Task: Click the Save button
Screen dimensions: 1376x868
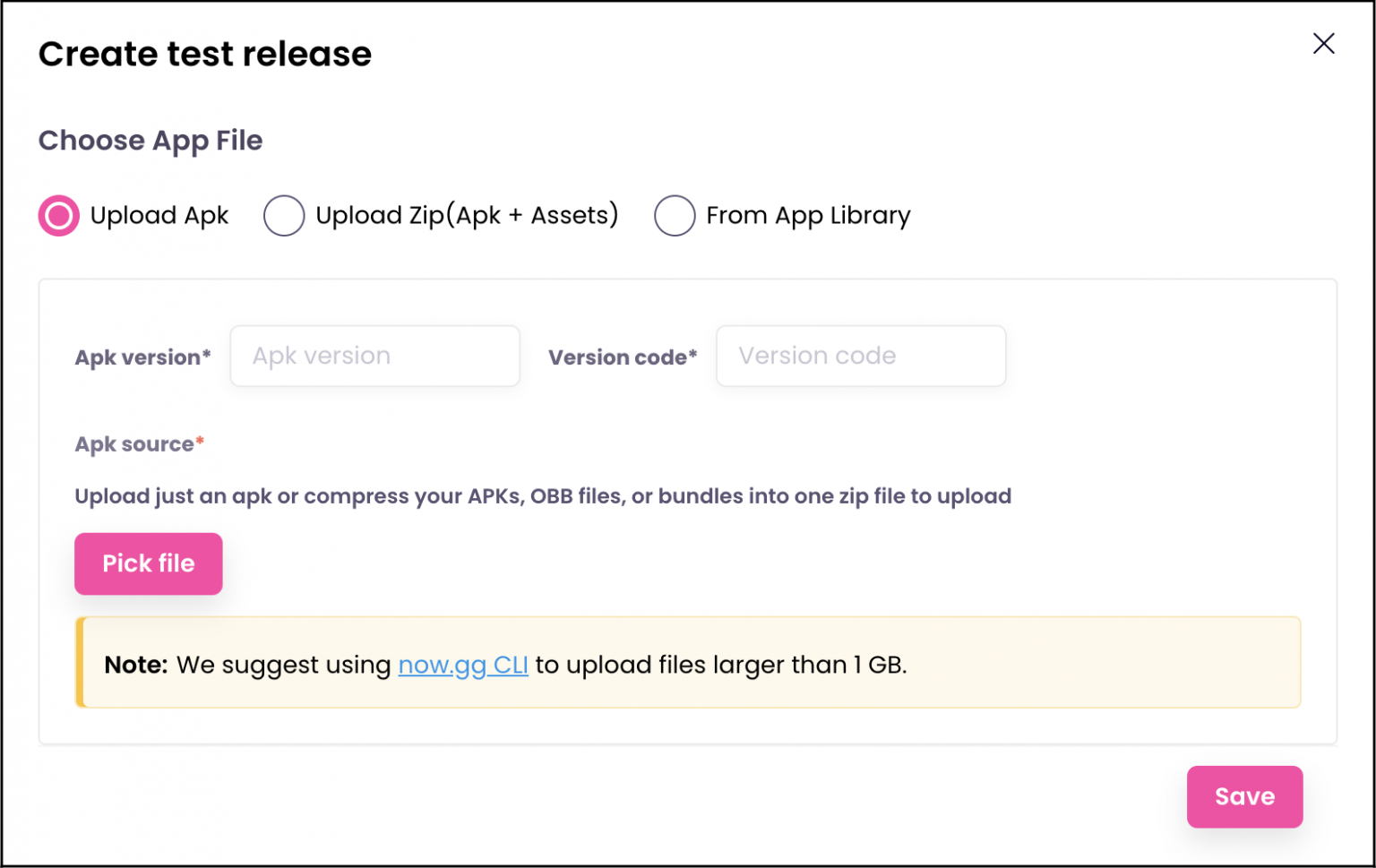Action: (1244, 796)
